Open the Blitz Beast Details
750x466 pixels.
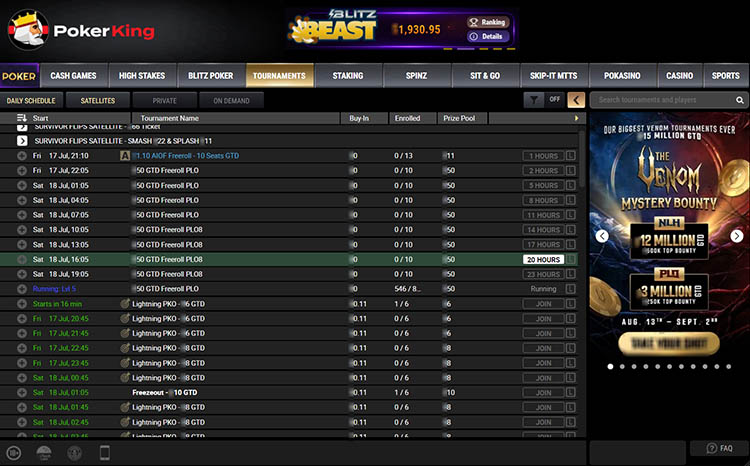click(x=487, y=36)
